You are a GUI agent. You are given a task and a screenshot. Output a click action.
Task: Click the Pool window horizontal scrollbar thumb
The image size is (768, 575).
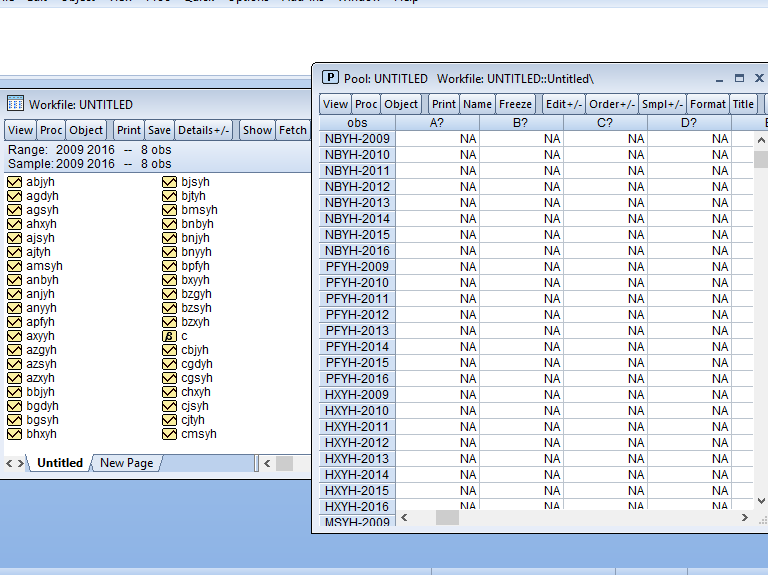(x=447, y=518)
